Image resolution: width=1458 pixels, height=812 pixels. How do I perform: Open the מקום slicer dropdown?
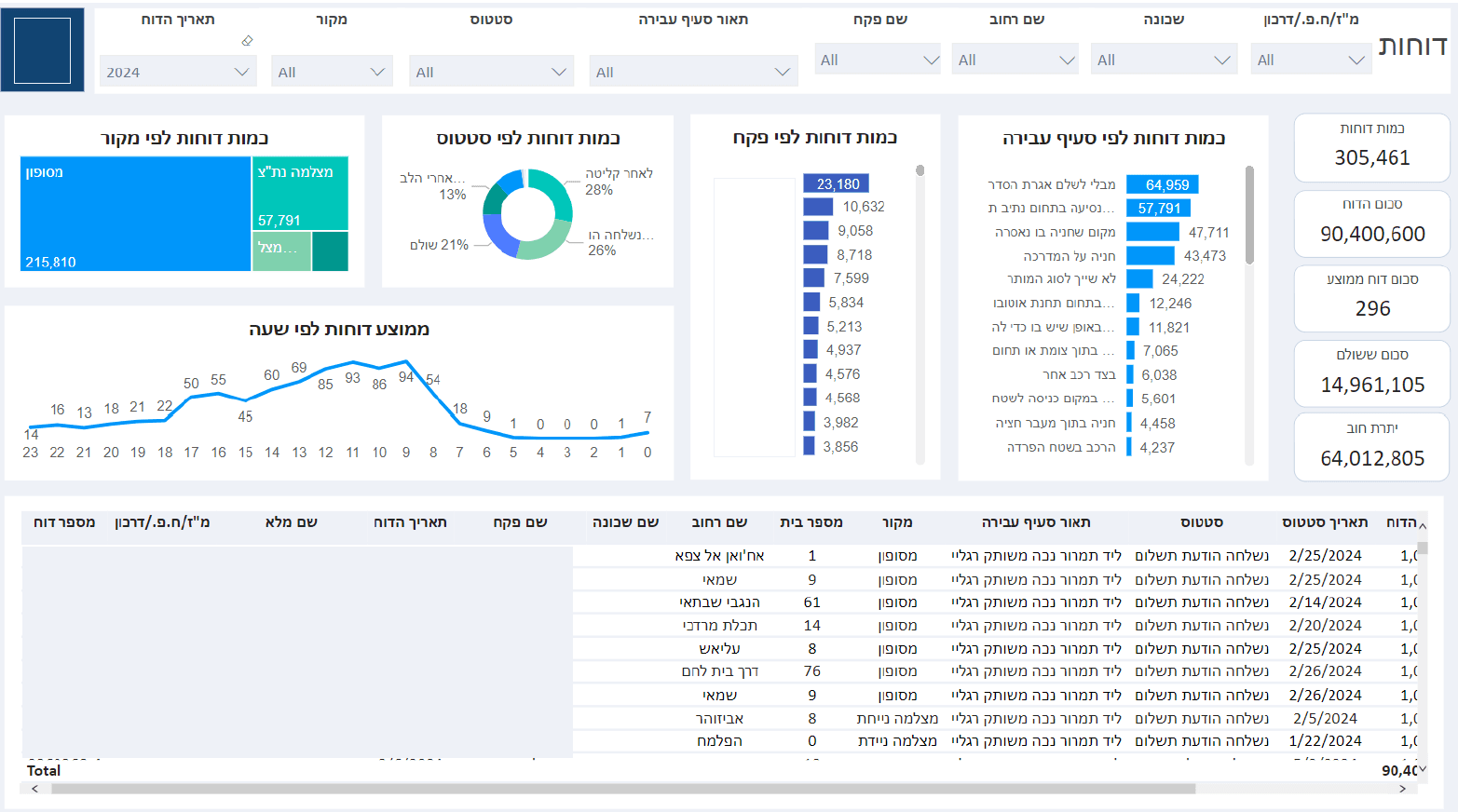(x=333, y=72)
